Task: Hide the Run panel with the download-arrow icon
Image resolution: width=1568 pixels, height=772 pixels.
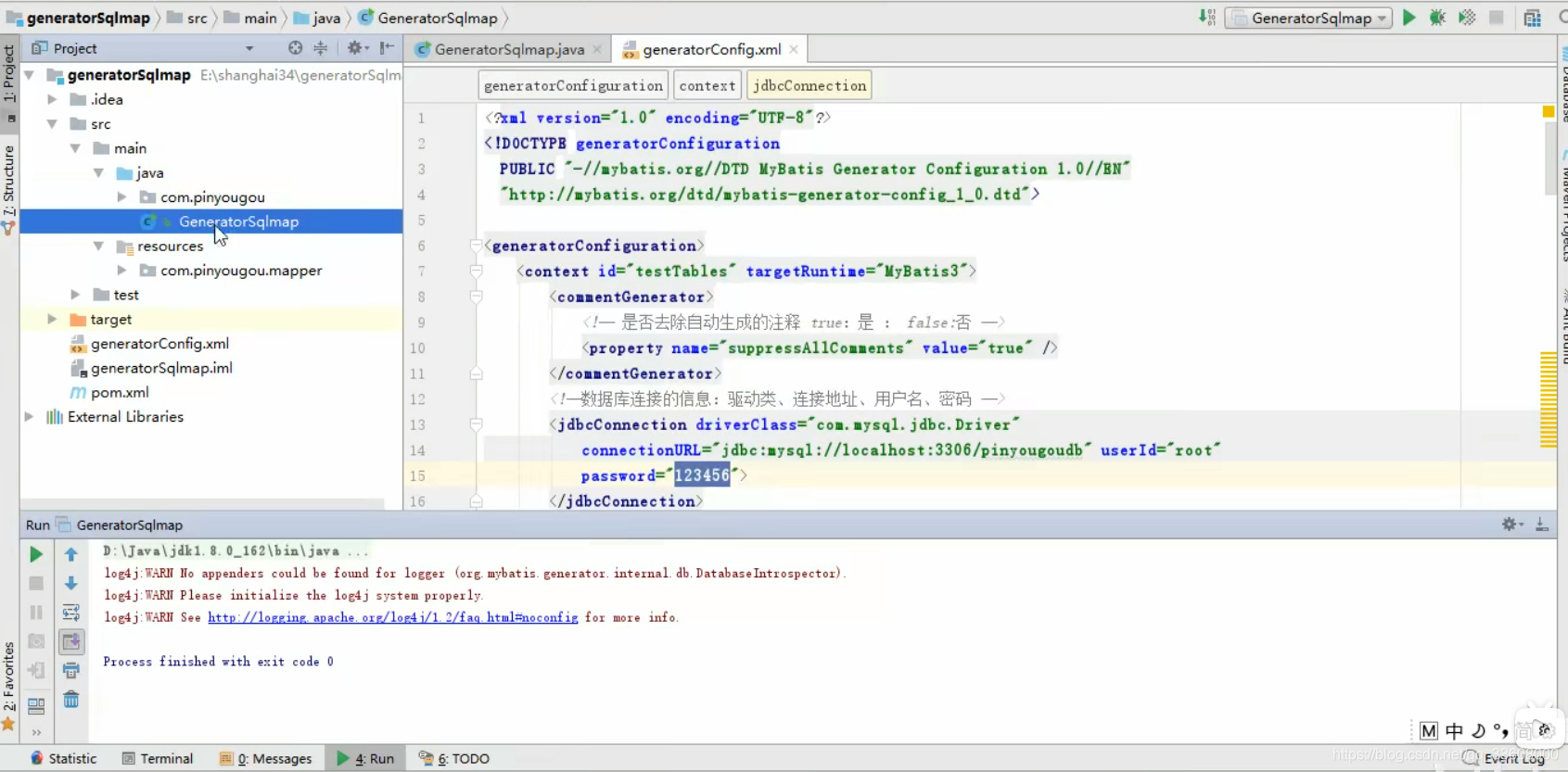Action: point(1542,525)
